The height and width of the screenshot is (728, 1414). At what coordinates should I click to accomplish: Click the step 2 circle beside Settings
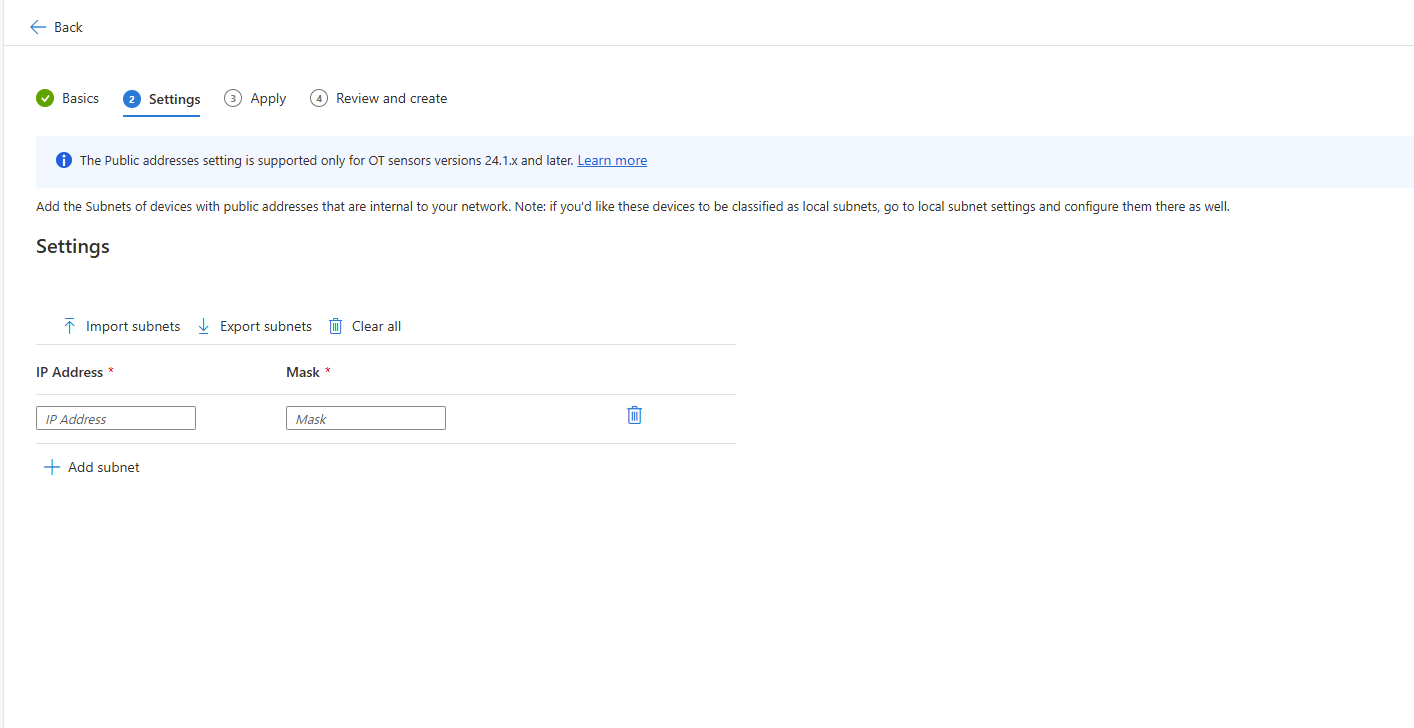coord(132,99)
